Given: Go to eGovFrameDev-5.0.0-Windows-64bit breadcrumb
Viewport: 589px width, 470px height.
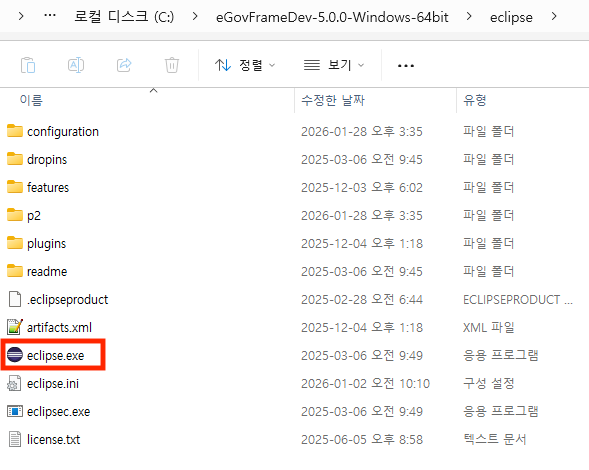Looking at the screenshot, I should pos(332,17).
